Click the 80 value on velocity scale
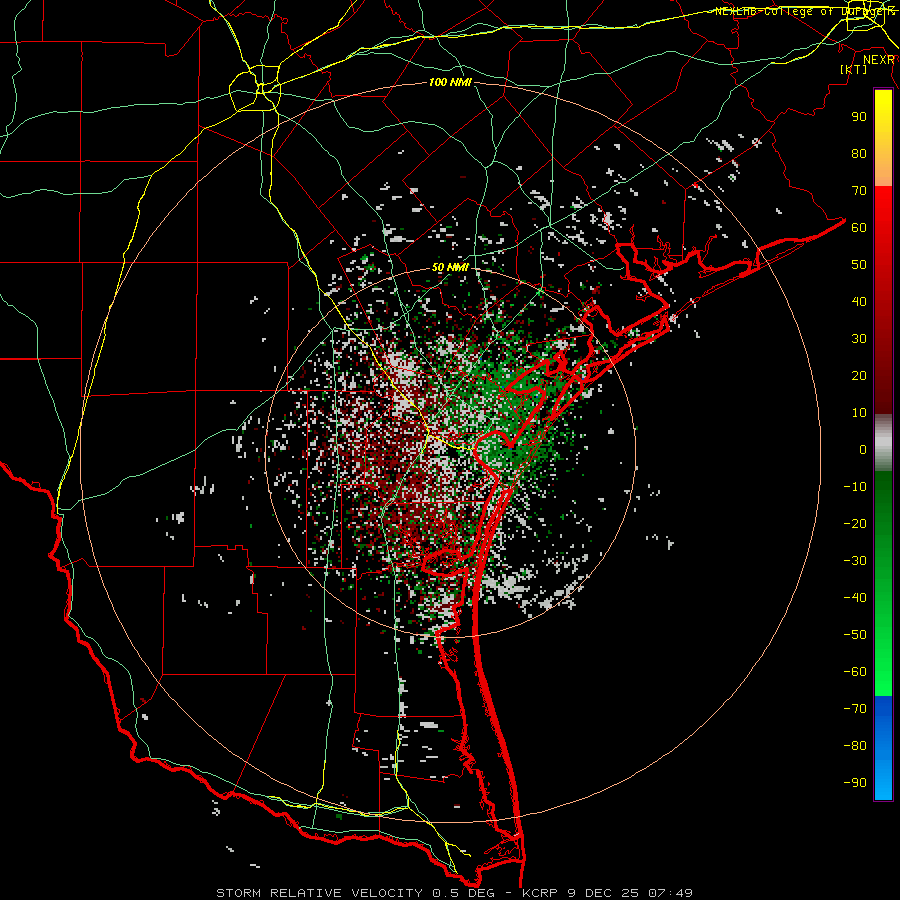The height and width of the screenshot is (900, 900). click(x=859, y=153)
